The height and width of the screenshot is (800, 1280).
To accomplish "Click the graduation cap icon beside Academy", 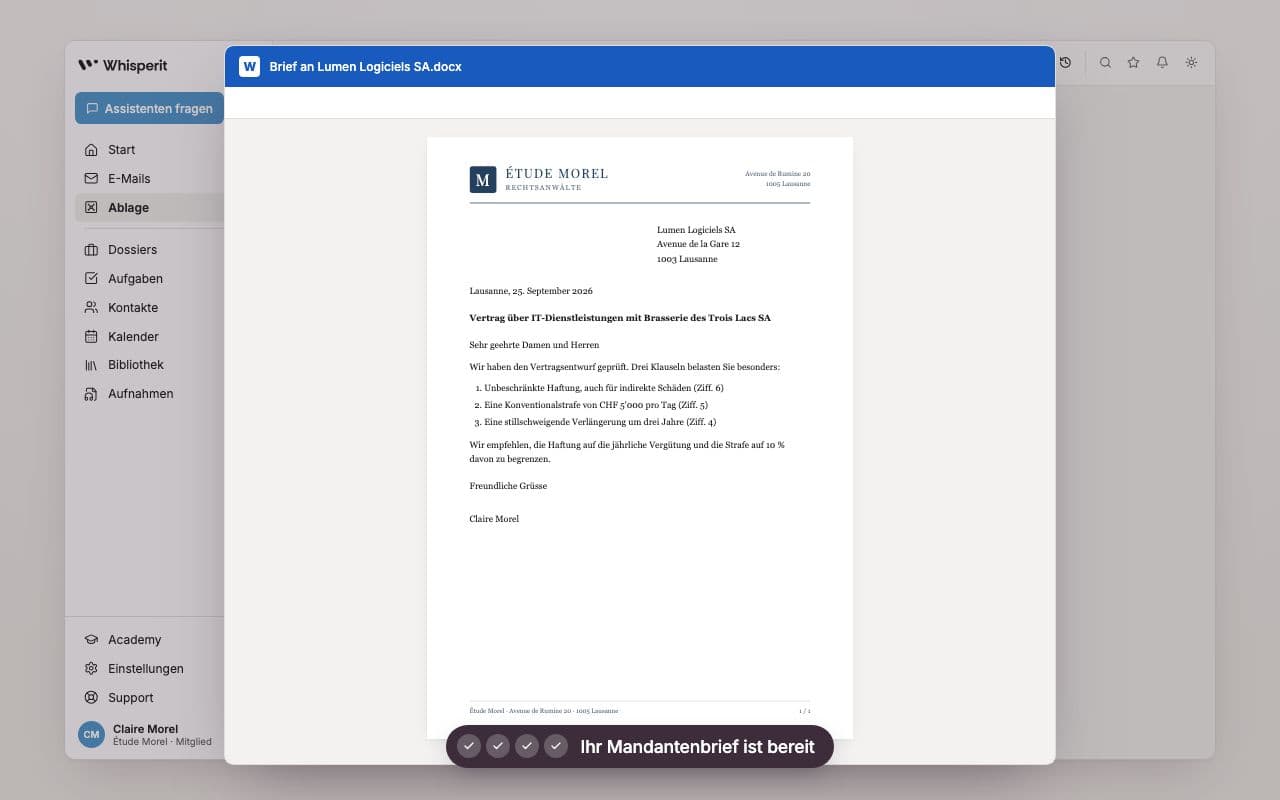I will click(x=91, y=640).
